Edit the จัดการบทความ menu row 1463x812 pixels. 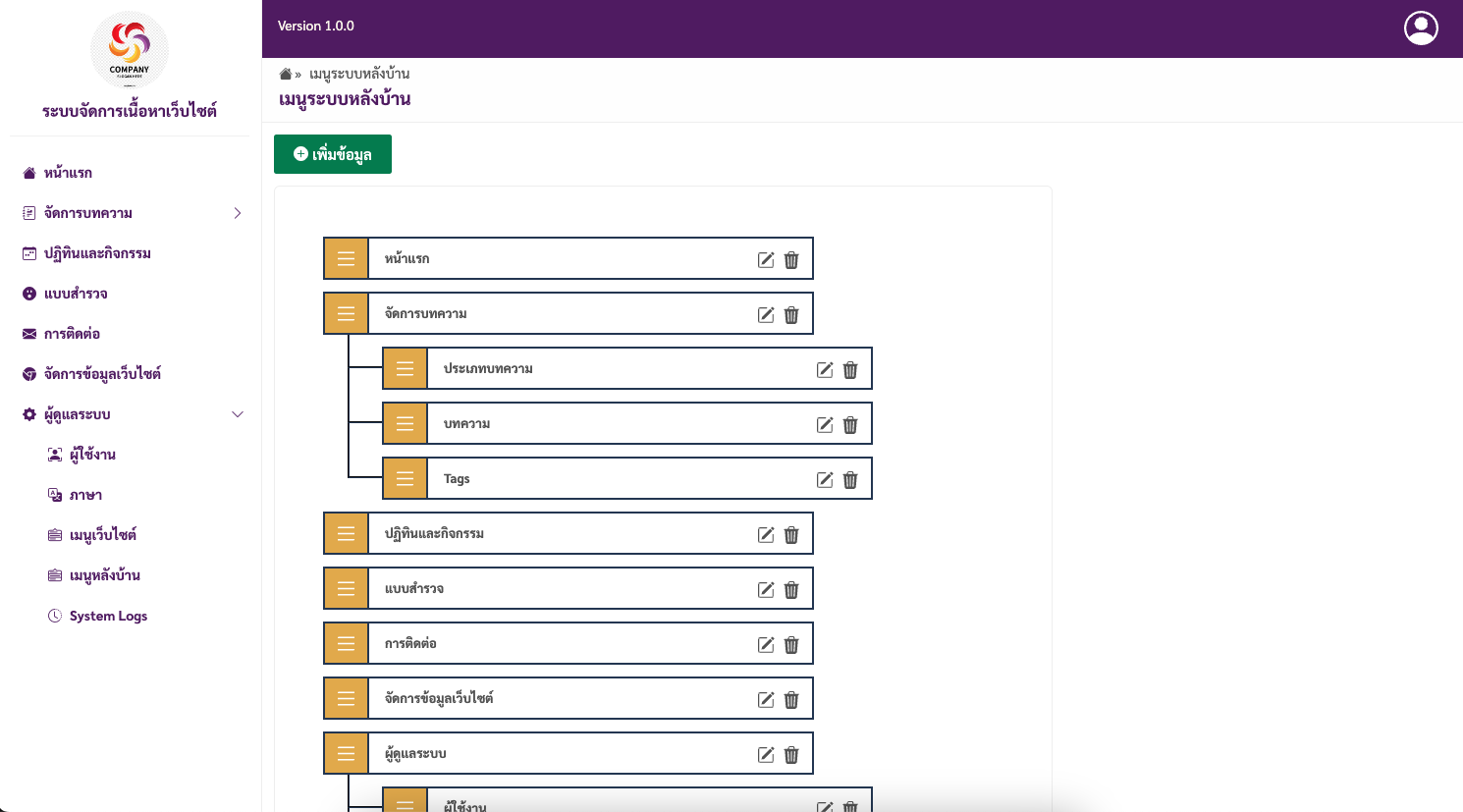pos(766,314)
